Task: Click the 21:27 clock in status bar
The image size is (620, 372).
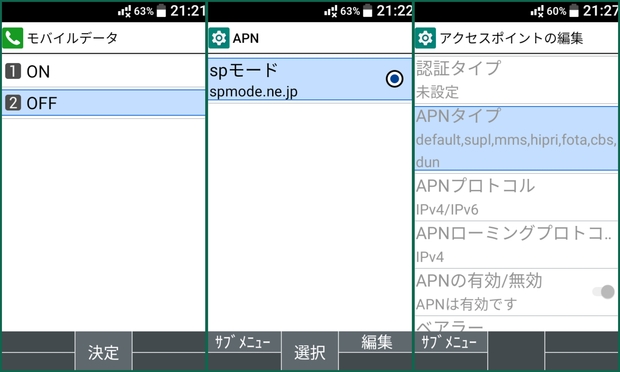Action: [601, 11]
